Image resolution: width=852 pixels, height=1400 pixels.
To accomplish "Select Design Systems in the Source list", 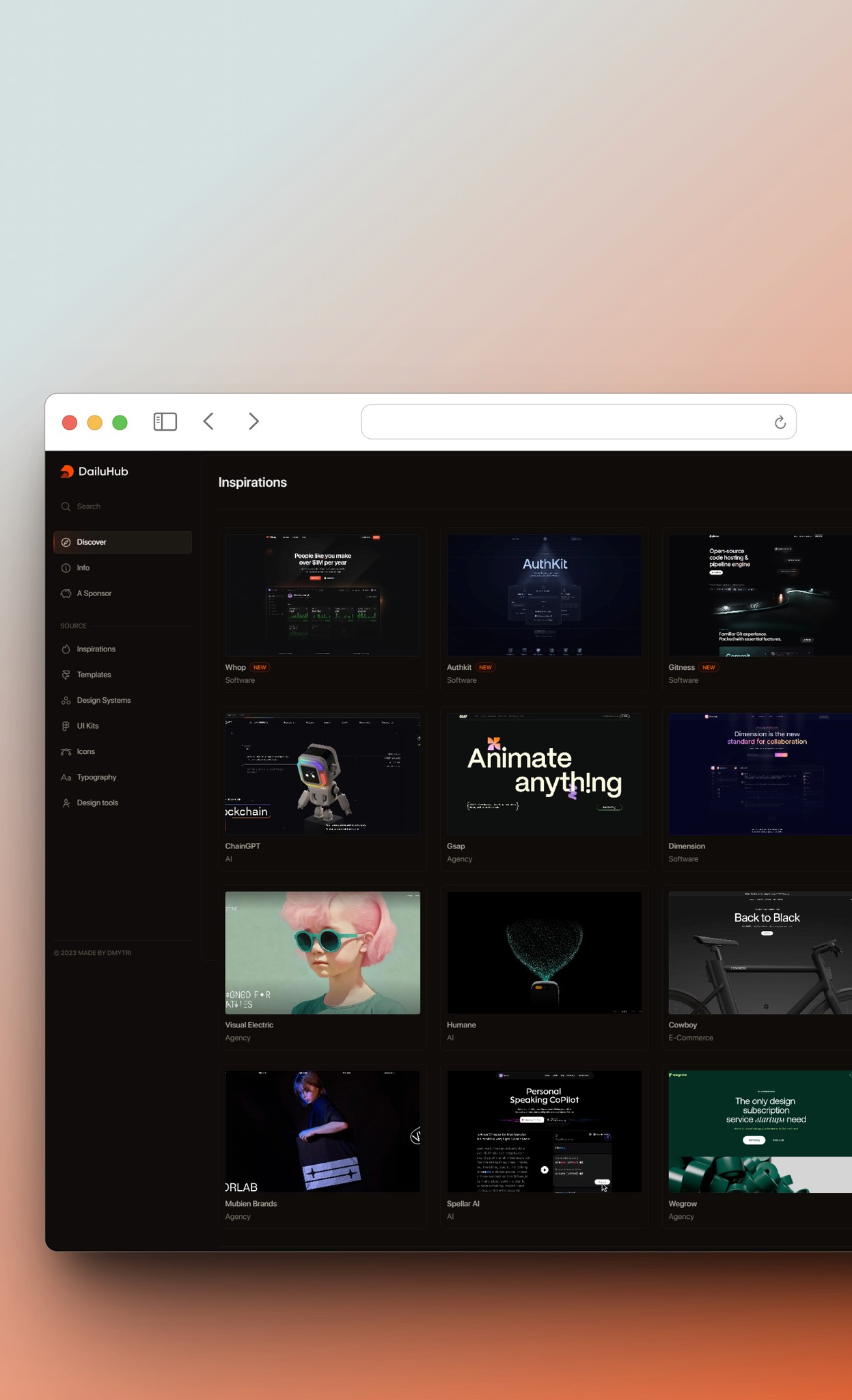I will pos(123,701).
